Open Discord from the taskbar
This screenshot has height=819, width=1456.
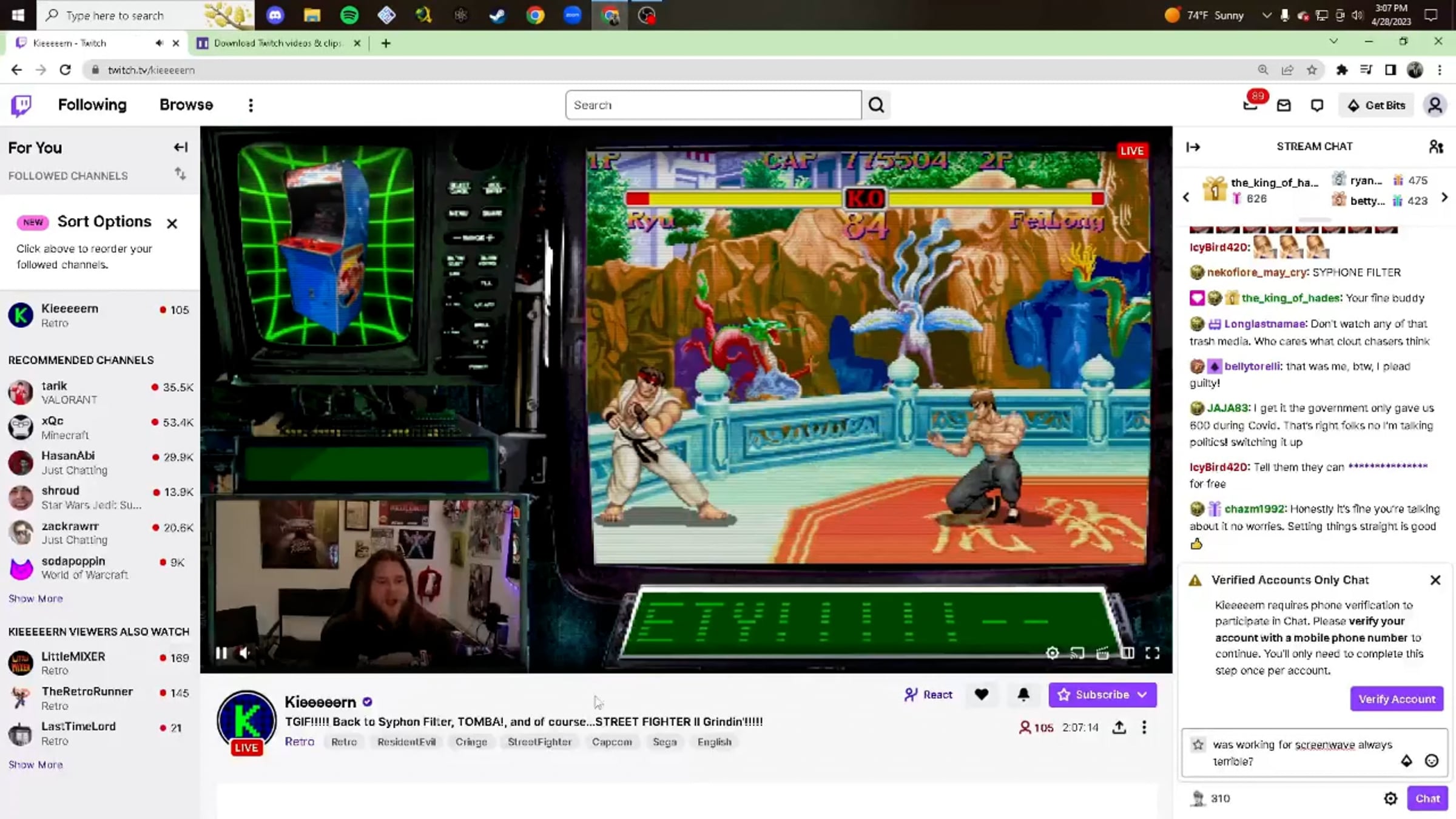(275, 15)
